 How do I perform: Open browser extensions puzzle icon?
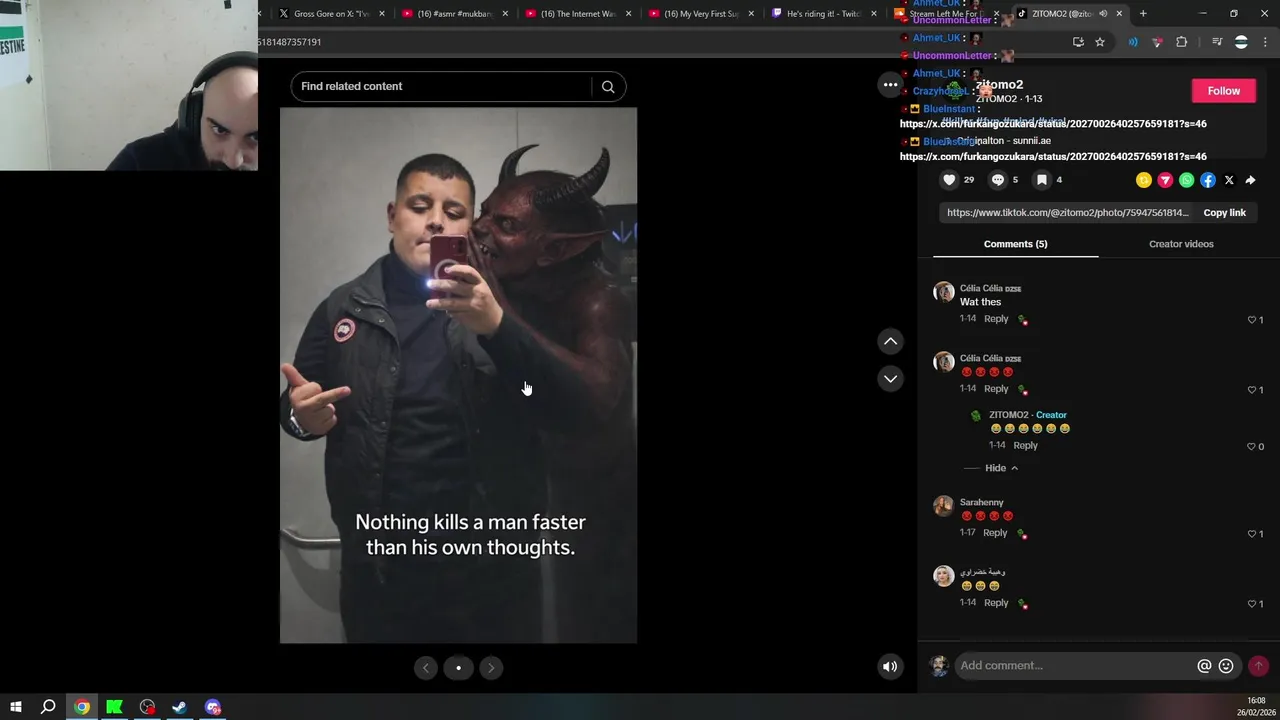point(1181,42)
